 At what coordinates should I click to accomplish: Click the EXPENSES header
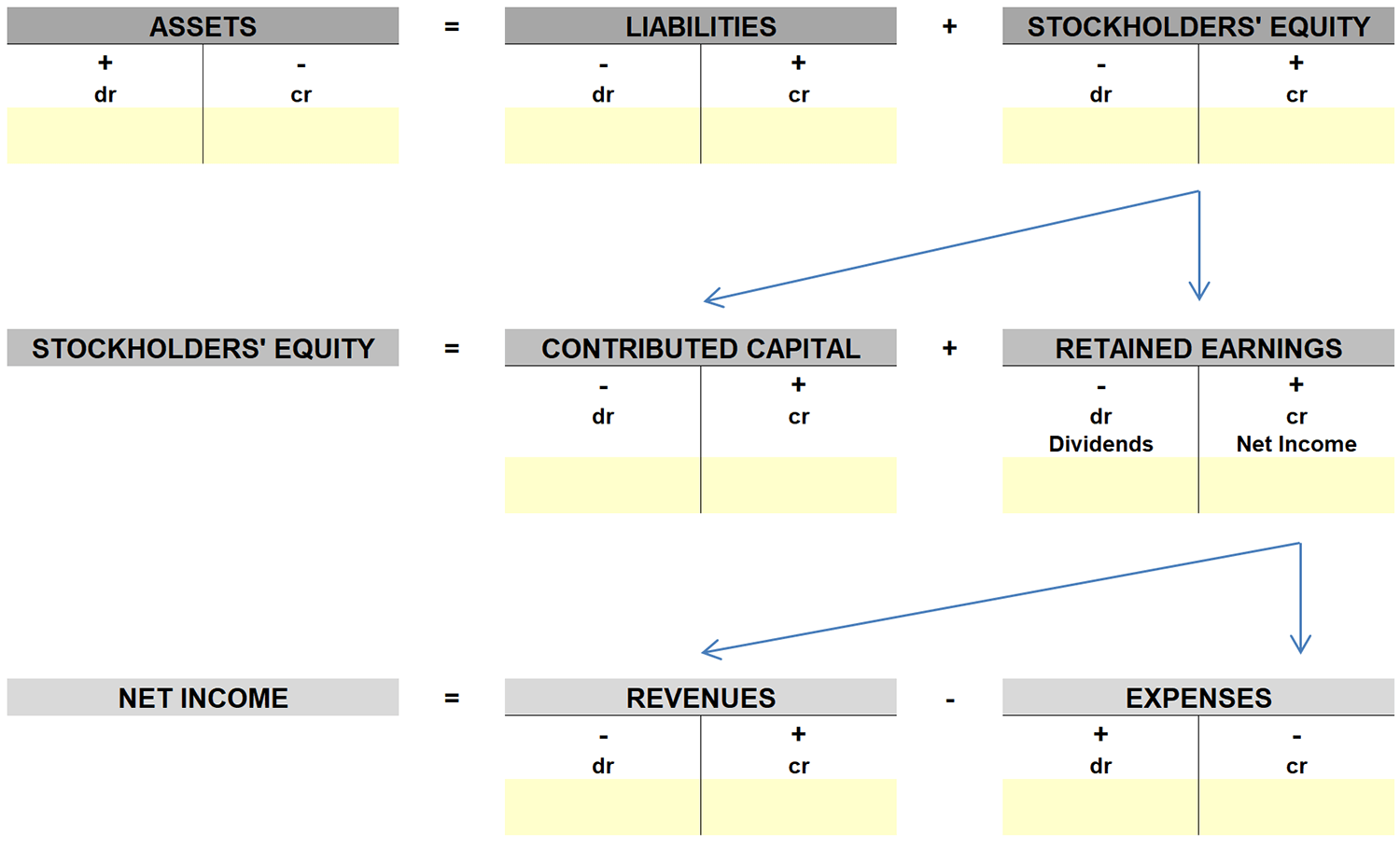(1198, 698)
